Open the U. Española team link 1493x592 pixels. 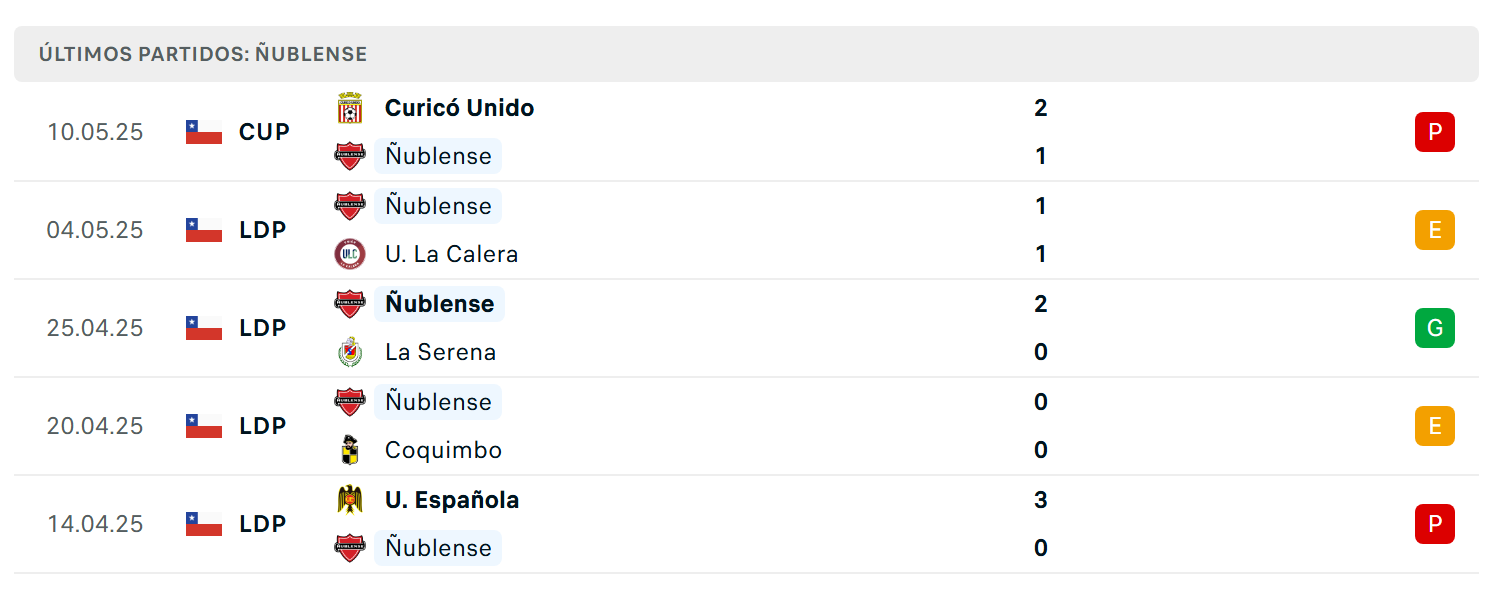[452, 500]
